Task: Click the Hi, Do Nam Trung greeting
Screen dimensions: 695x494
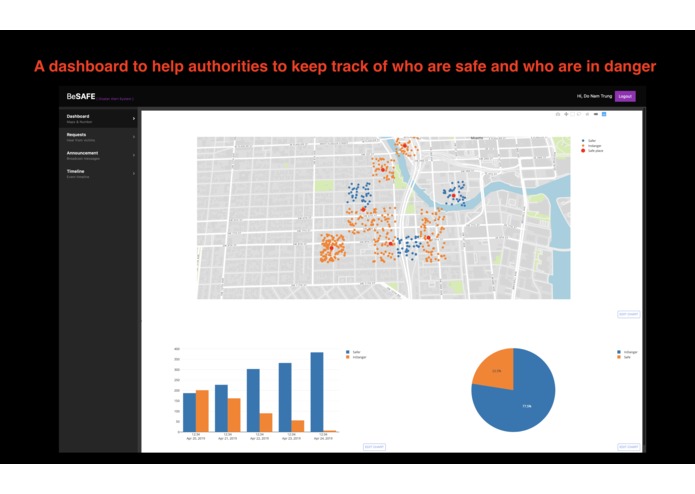Action: 594,96
